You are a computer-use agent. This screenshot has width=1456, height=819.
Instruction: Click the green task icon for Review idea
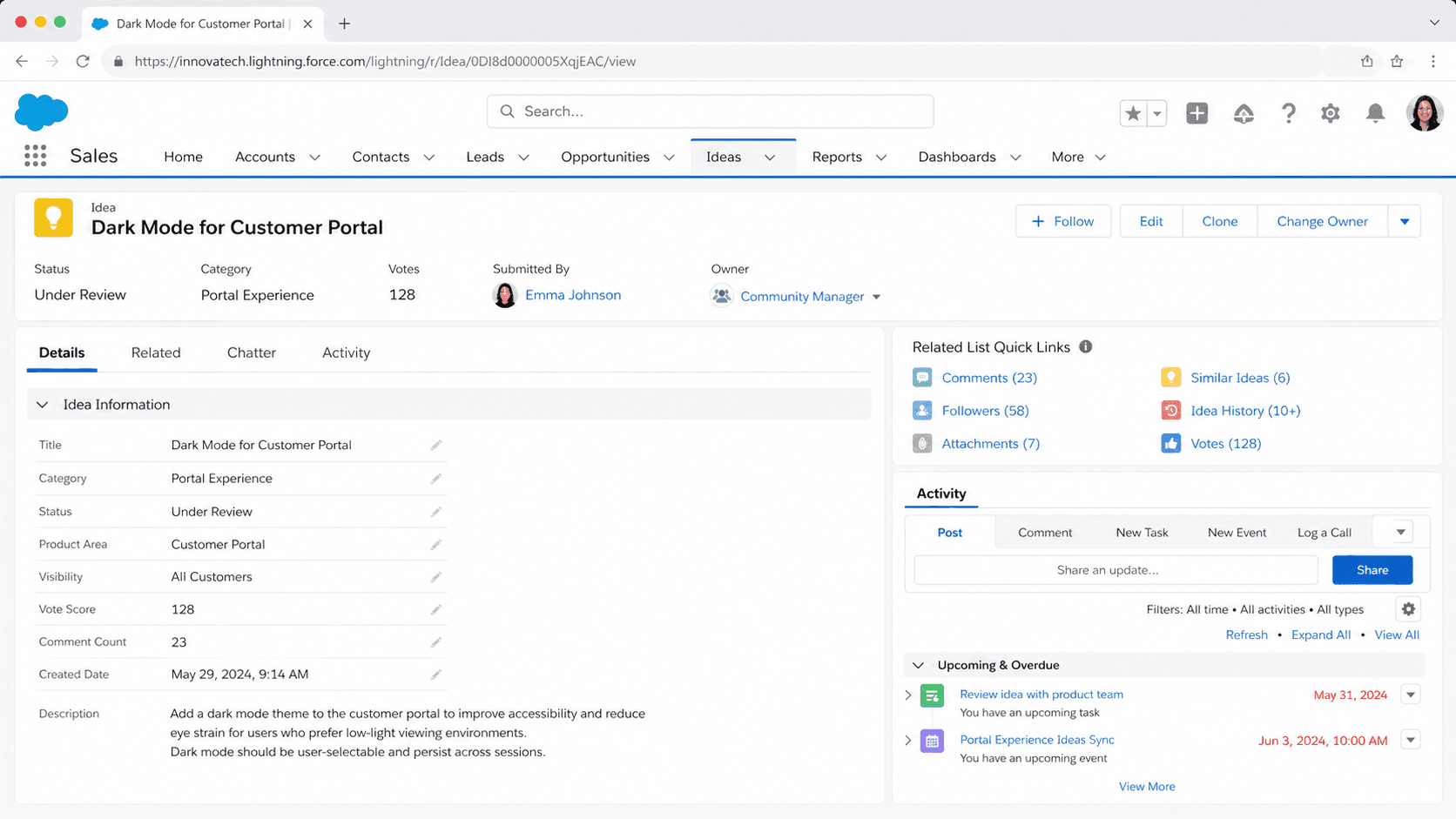pyautogui.click(x=932, y=695)
